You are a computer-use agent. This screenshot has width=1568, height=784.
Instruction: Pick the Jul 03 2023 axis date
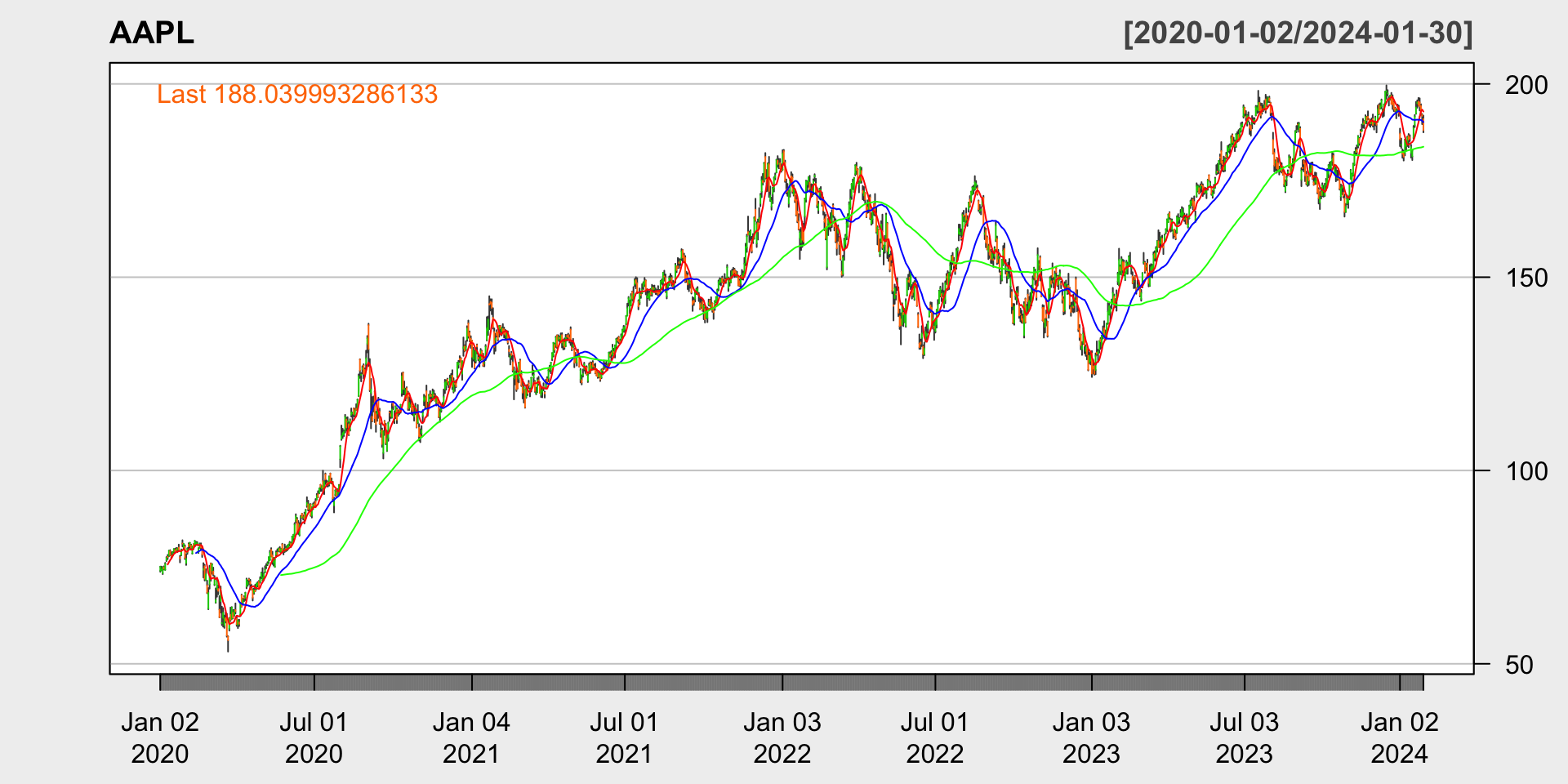[1244, 737]
